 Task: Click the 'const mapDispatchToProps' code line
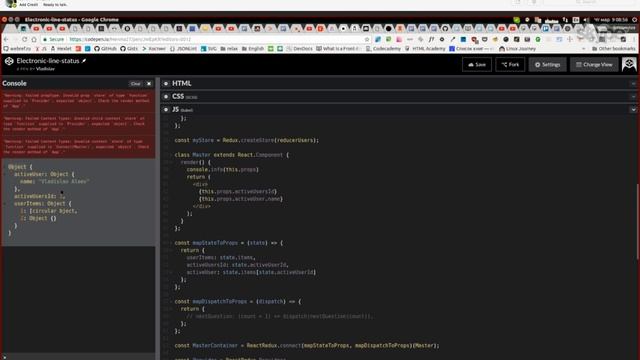[x=238, y=301]
